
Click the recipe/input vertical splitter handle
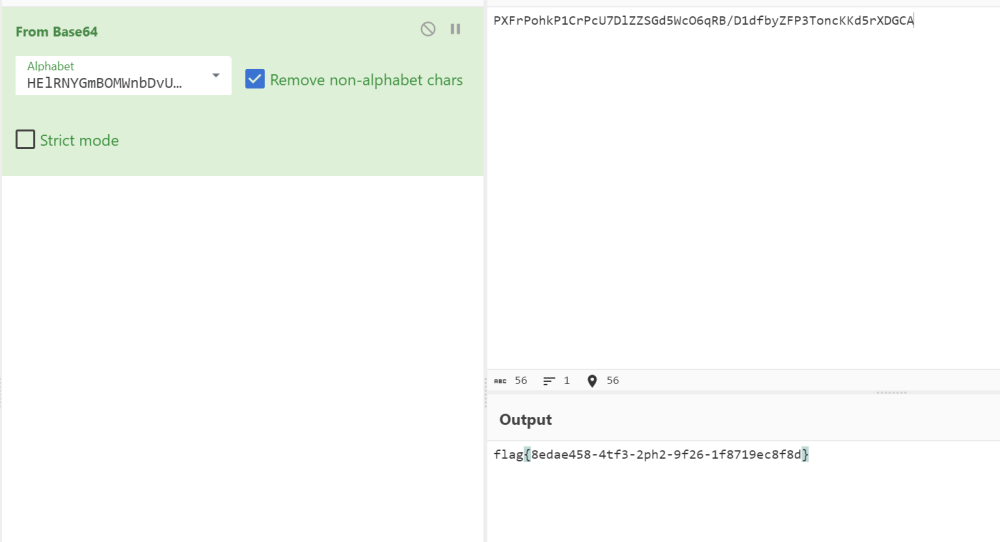click(485, 392)
